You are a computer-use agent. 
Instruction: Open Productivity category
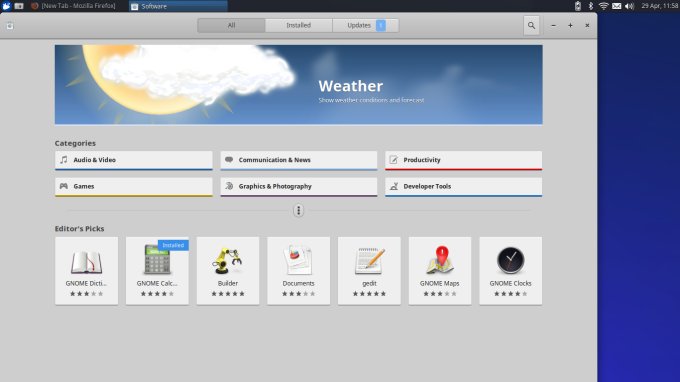(x=464, y=160)
